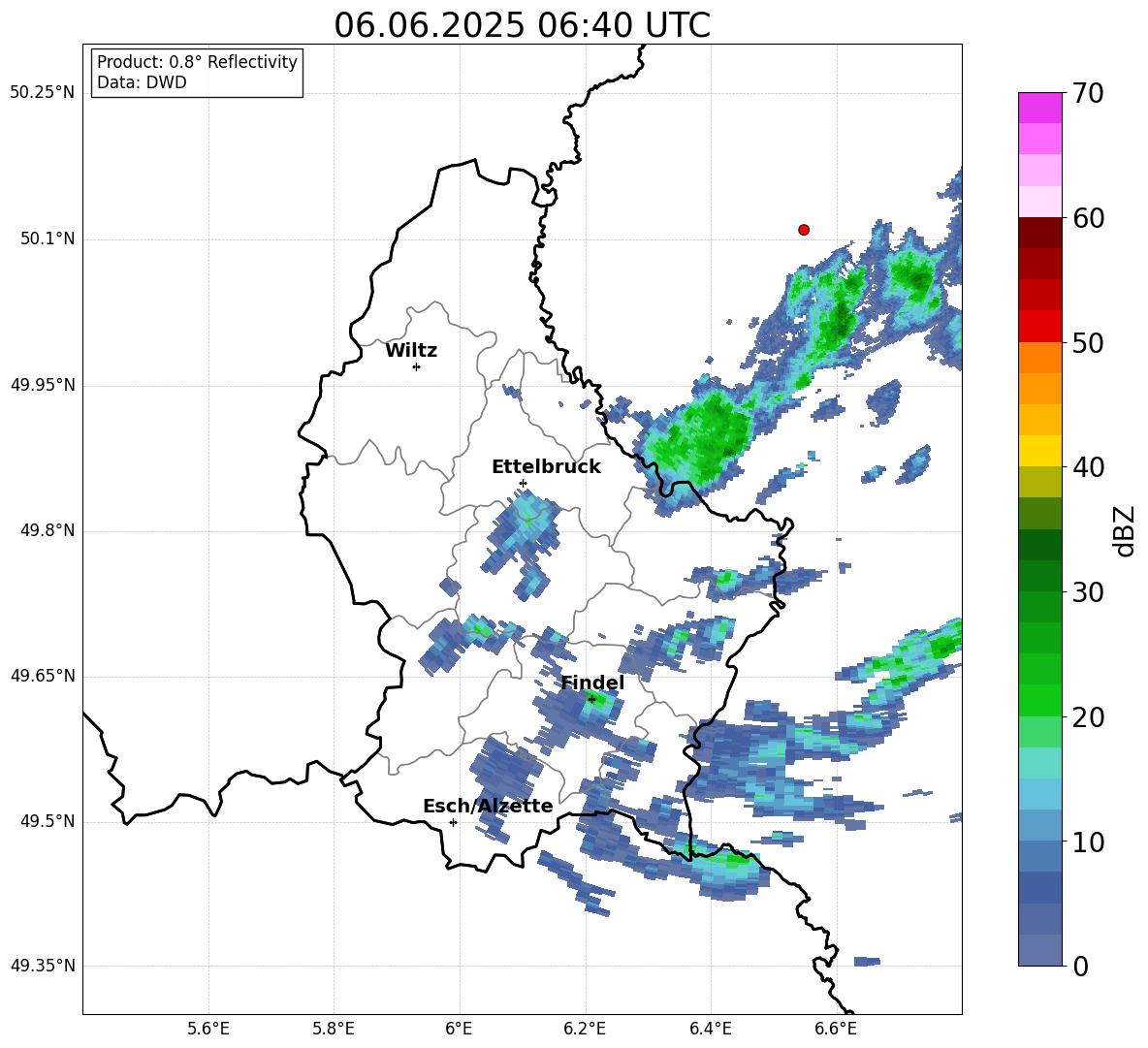Click the 5.8°E longitude label
Screen dimensions: 1148x1048
334,1029
